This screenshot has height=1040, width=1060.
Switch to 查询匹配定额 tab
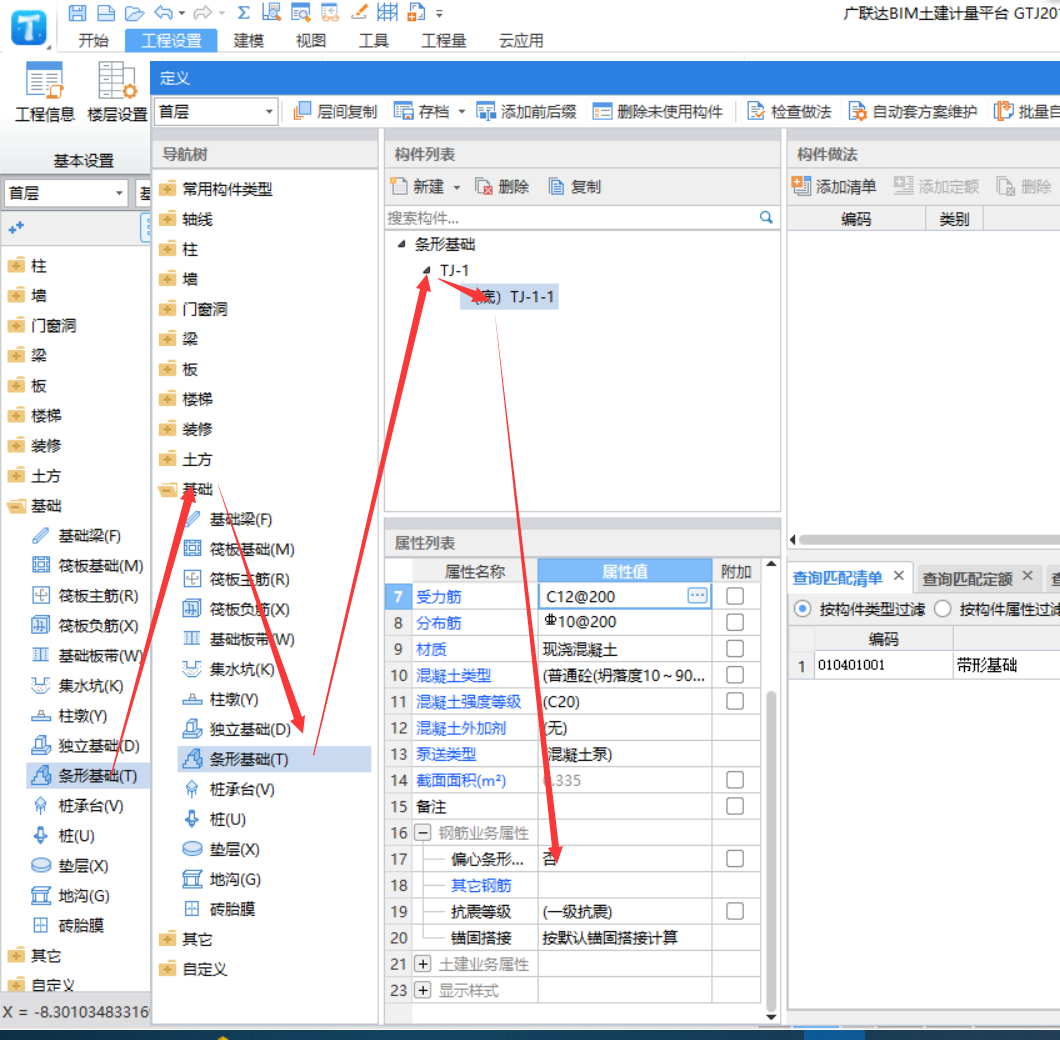point(967,578)
